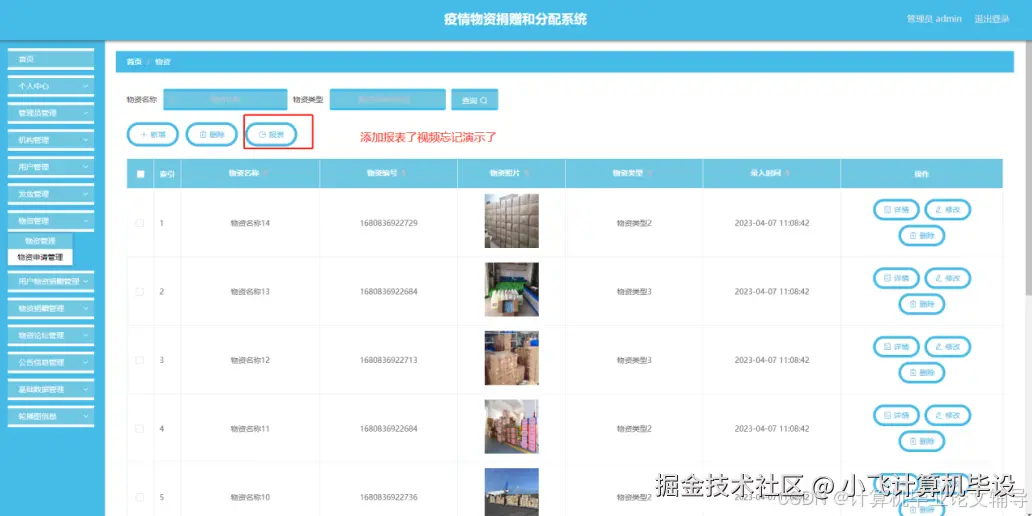
Task: Expand the 公告信息管理 sidebar menu
Action: click(51, 363)
